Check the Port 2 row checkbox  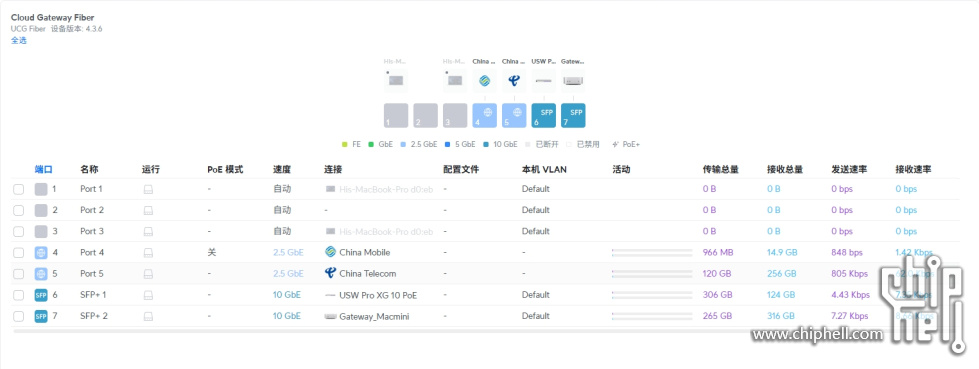19,210
